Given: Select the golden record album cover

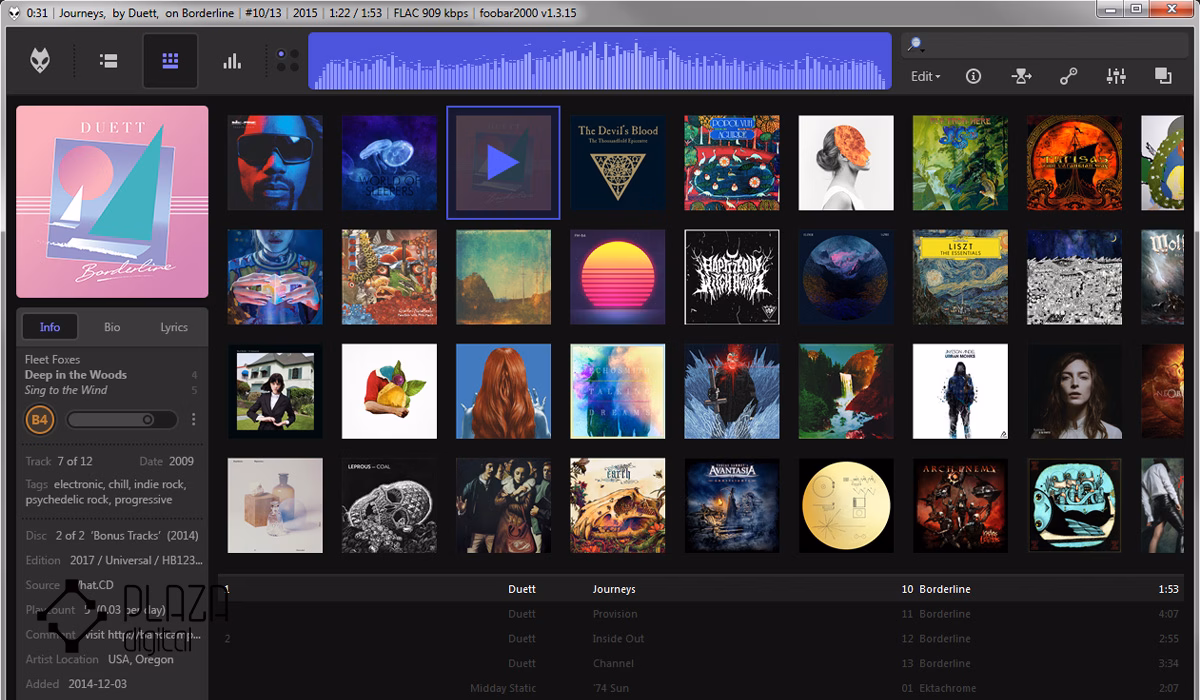Looking at the screenshot, I should 846,505.
